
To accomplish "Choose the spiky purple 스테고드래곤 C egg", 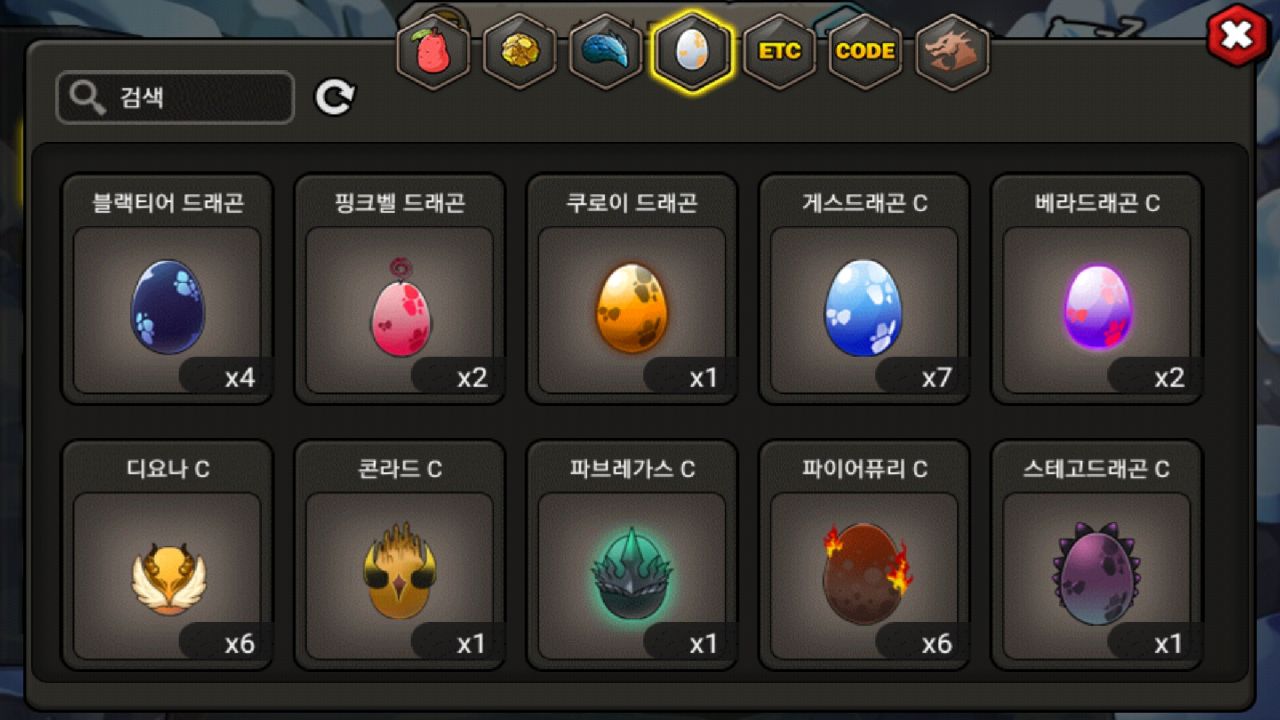I will point(1097,555).
